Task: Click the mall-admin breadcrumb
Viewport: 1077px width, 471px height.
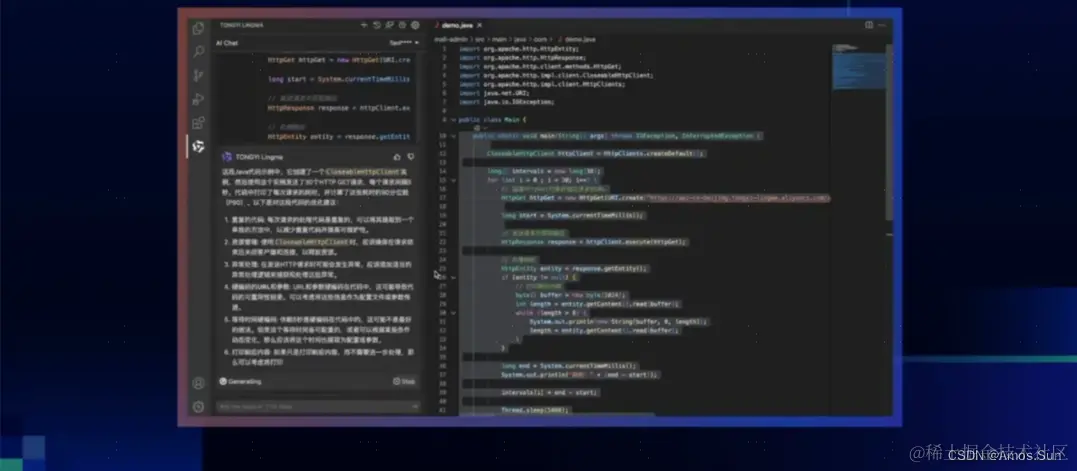Action: tap(449, 40)
